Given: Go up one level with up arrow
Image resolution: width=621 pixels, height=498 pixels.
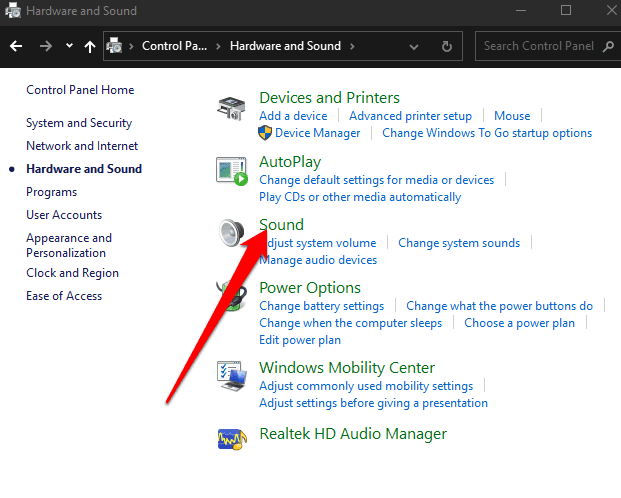Looking at the screenshot, I should 90,46.
